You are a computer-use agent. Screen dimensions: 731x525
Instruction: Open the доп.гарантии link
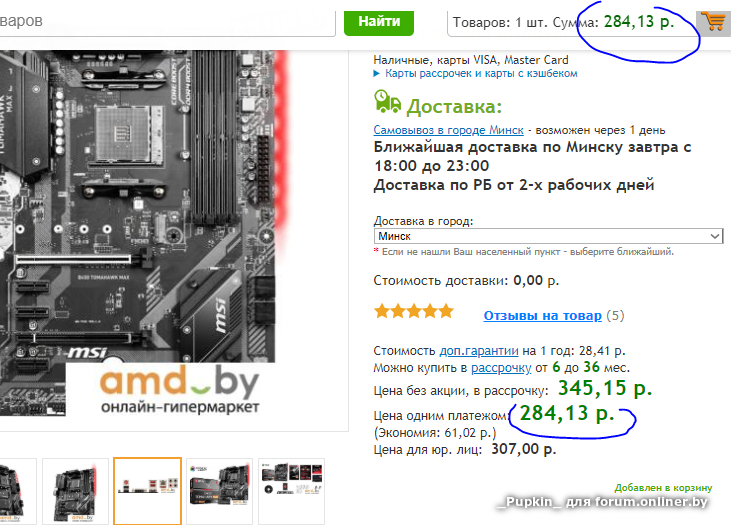click(x=479, y=351)
